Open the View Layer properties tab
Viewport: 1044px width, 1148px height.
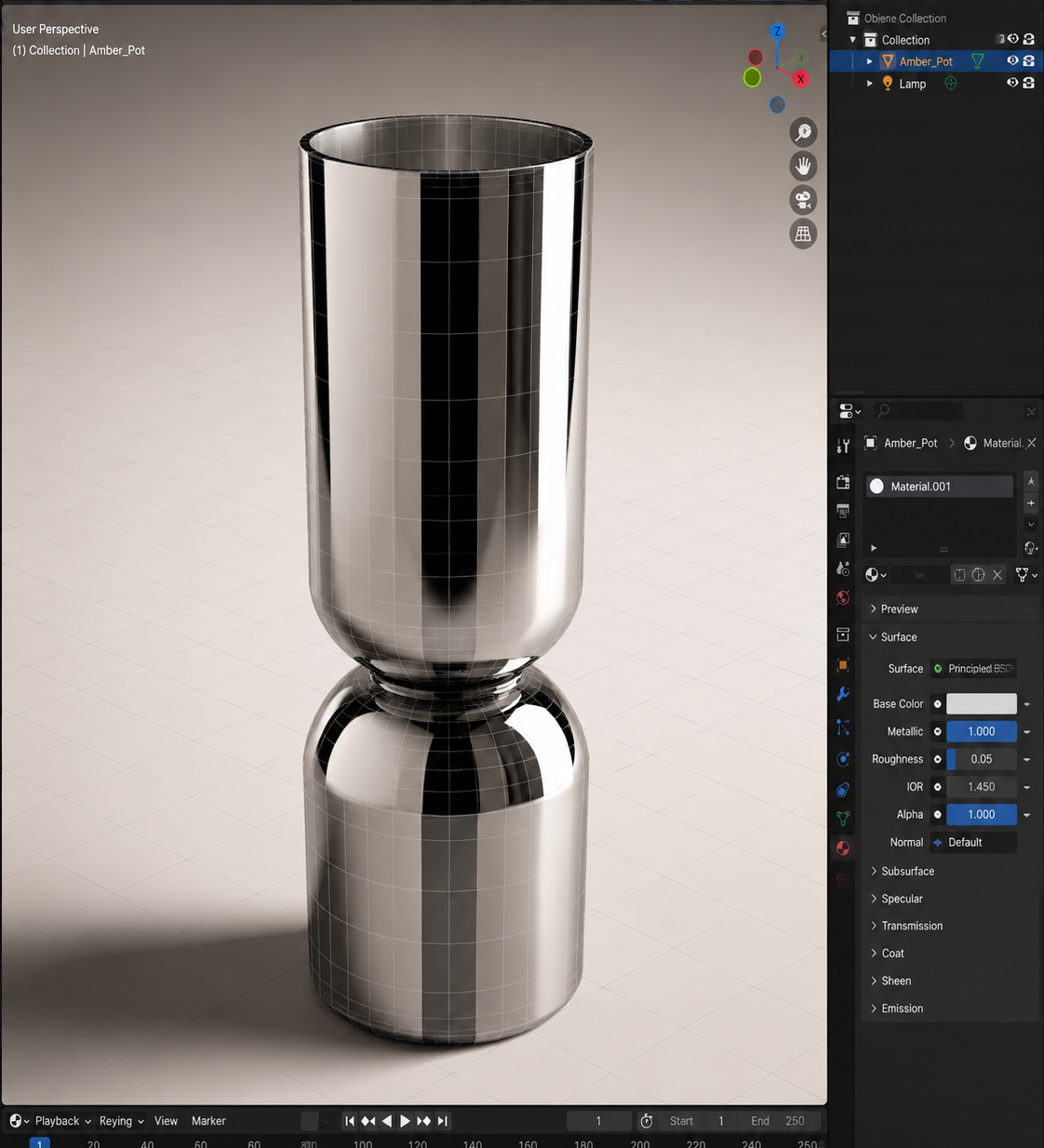coord(843,540)
